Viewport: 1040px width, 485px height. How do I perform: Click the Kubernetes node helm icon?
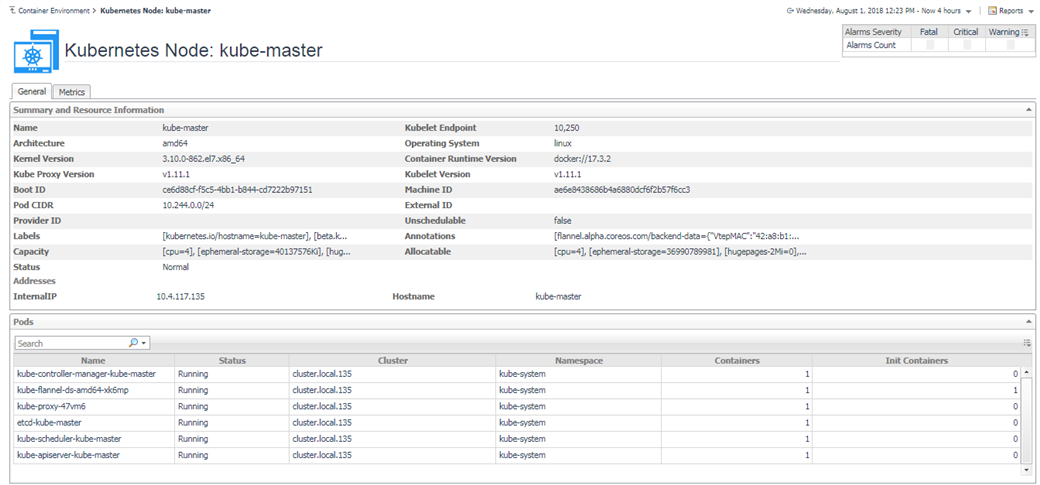(x=36, y=51)
